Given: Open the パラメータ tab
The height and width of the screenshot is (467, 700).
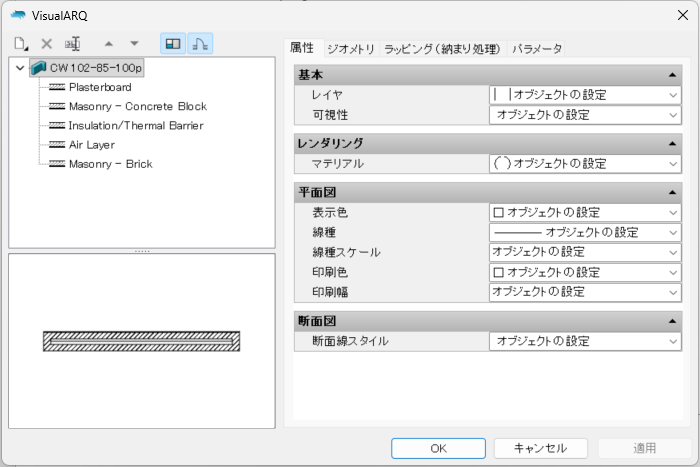Looking at the screenshot, I should 537,49.
